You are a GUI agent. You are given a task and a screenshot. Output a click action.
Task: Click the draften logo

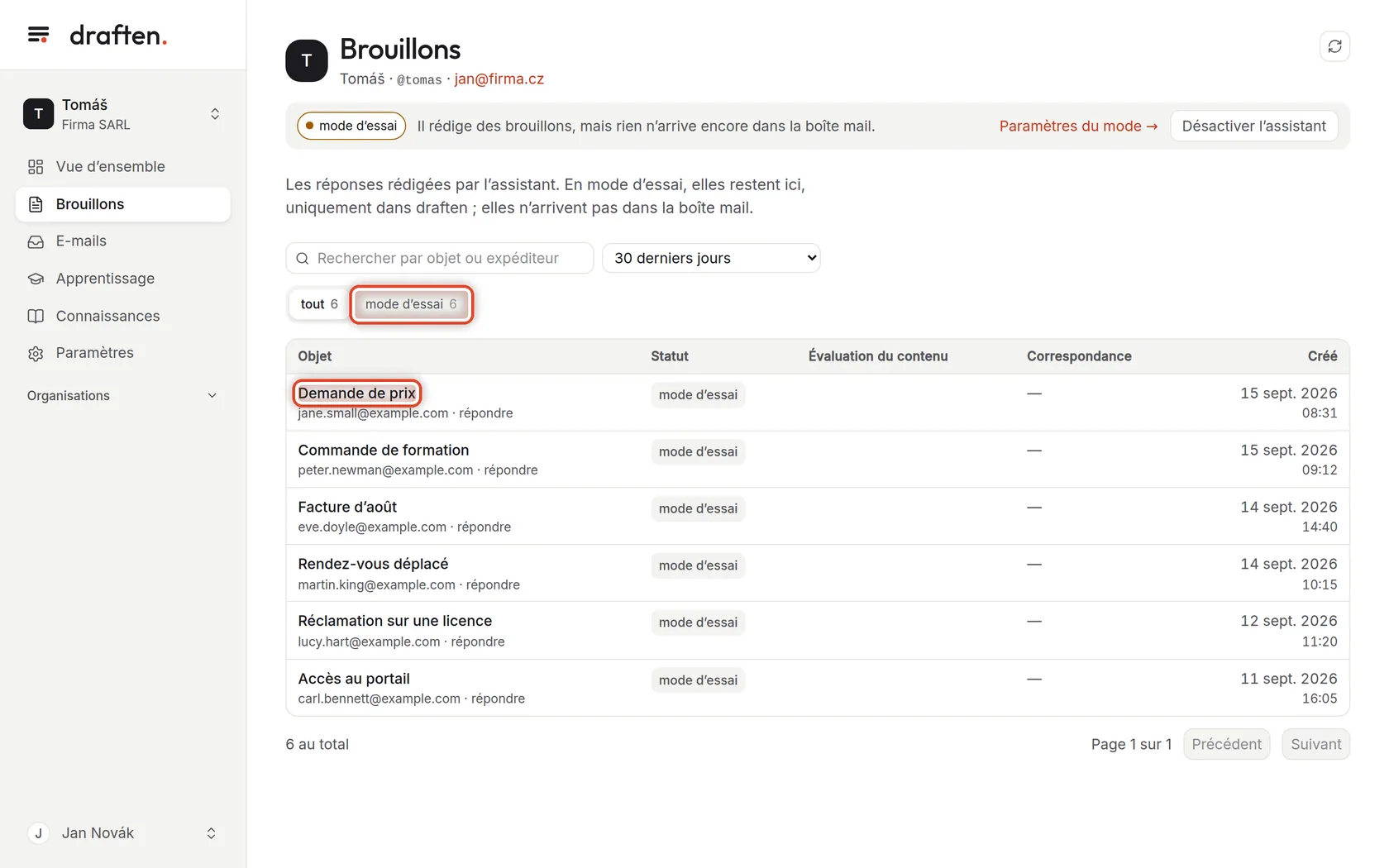point(118,36)
